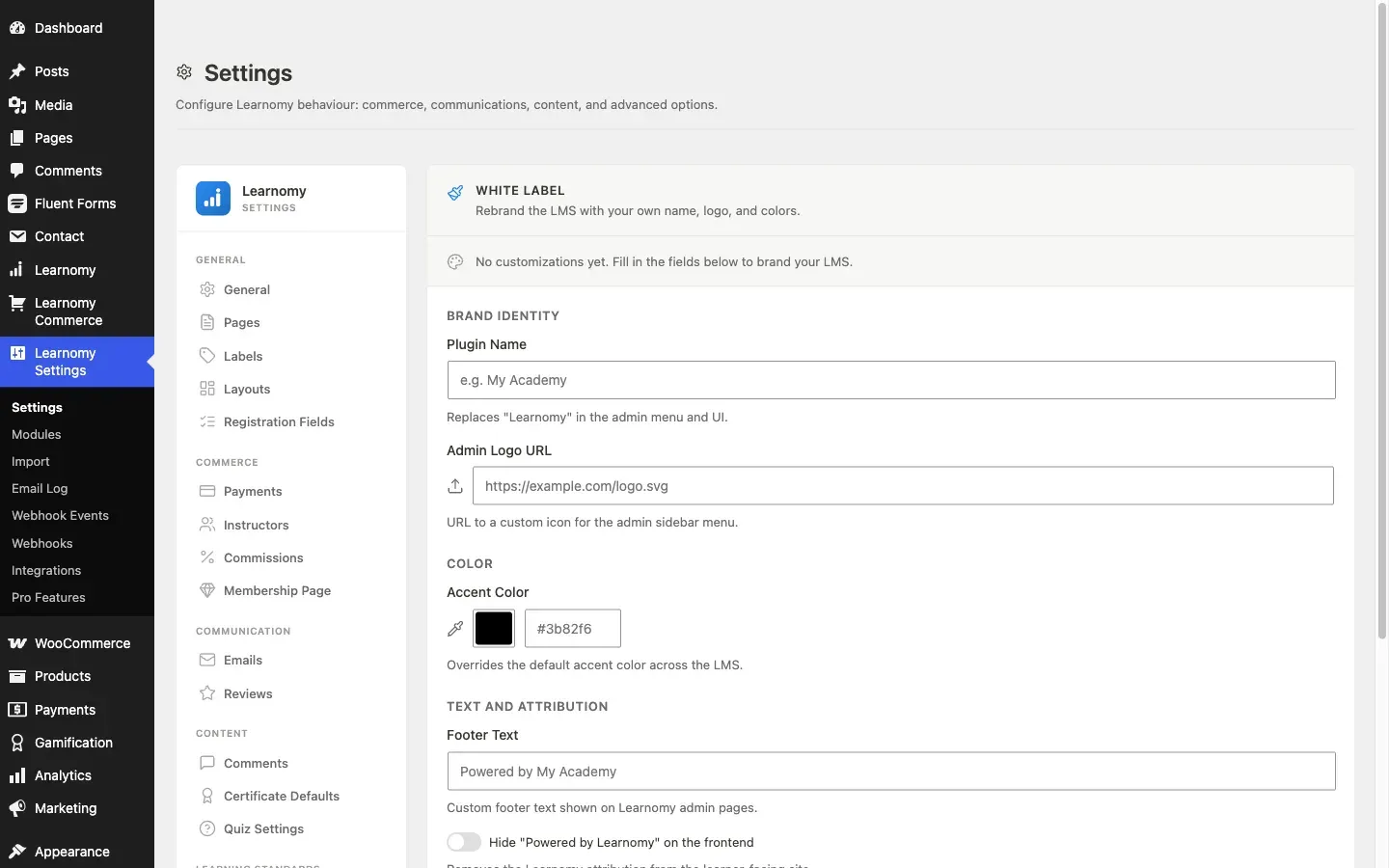Open the Webhook Events submenu link
Viewport: 1389px width, 868px height.
tap(60, 515)
